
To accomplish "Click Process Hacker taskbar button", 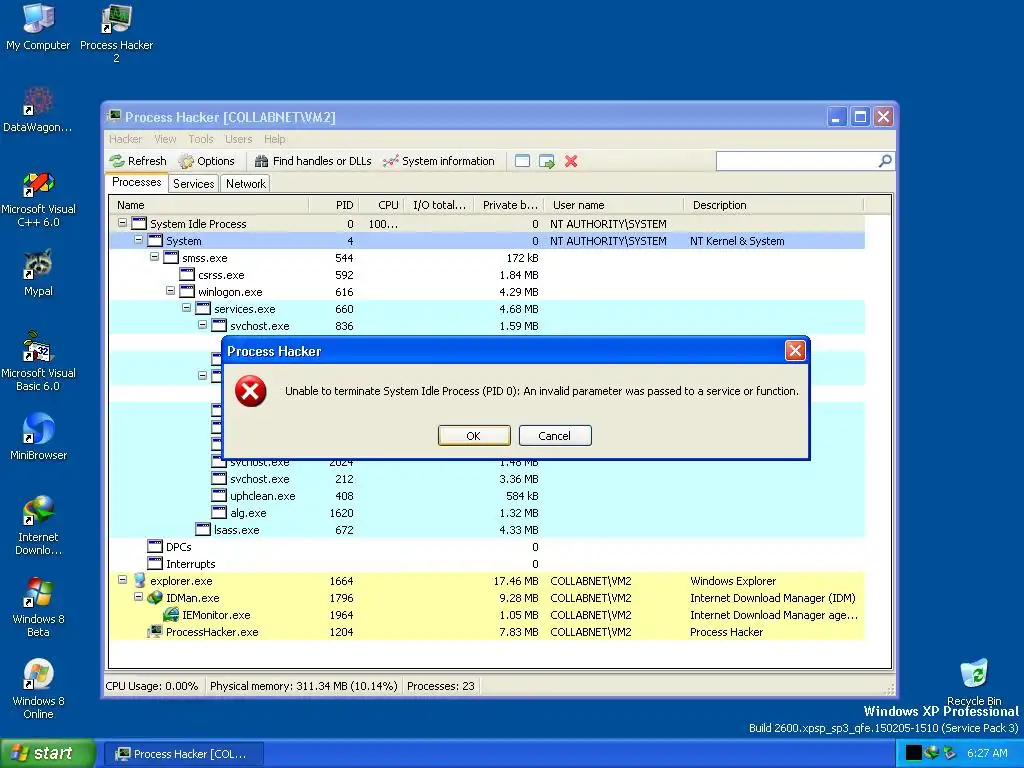I will point(185,754).
